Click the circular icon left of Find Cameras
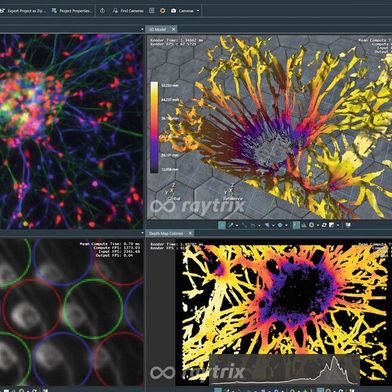392x392 pixels. coord(102,11)
